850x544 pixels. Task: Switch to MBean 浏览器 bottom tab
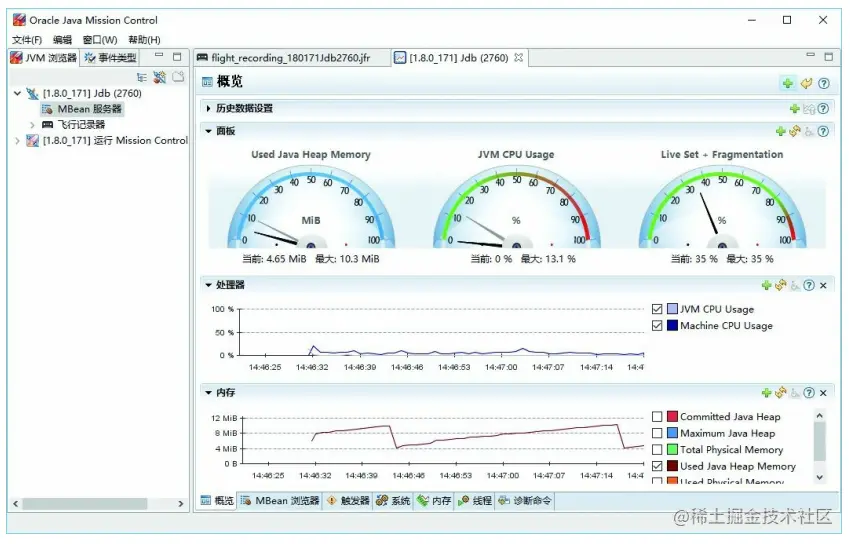point(280,501)
